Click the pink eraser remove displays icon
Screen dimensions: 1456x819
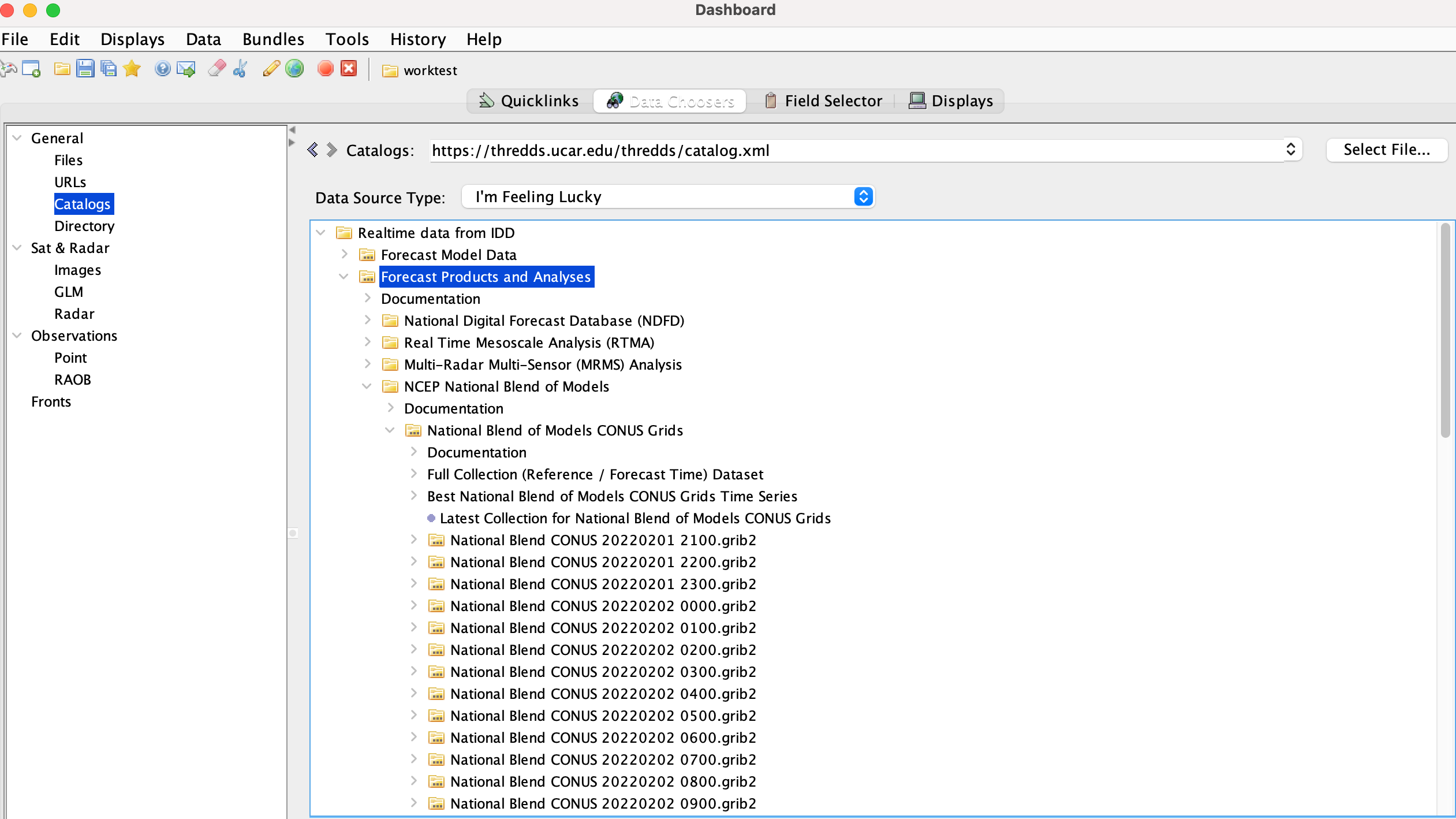click(217, 69)
